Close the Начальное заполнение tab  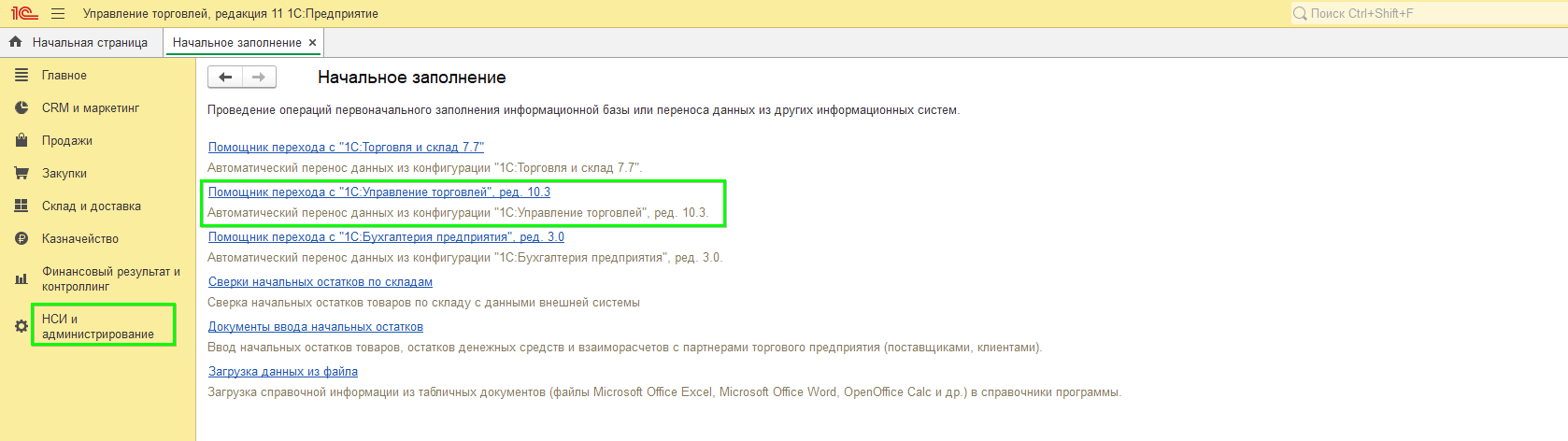[312, 42]
